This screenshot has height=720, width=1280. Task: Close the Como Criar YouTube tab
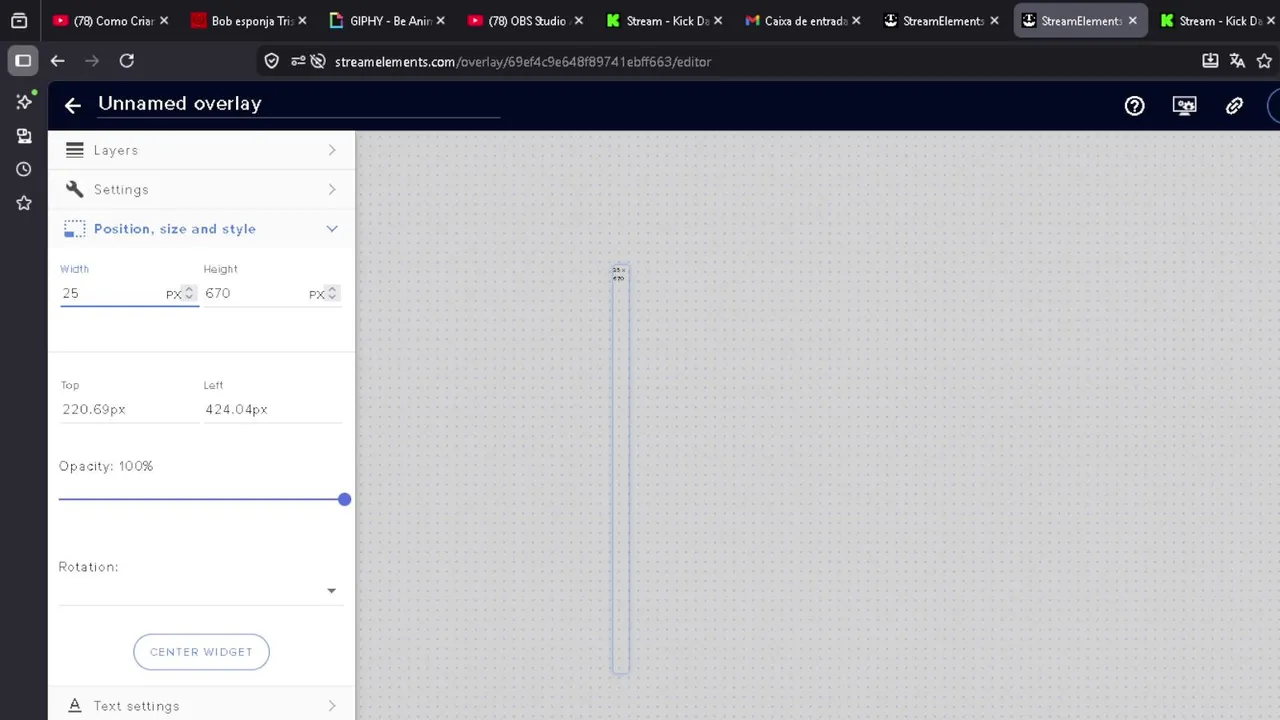point(164,21)
